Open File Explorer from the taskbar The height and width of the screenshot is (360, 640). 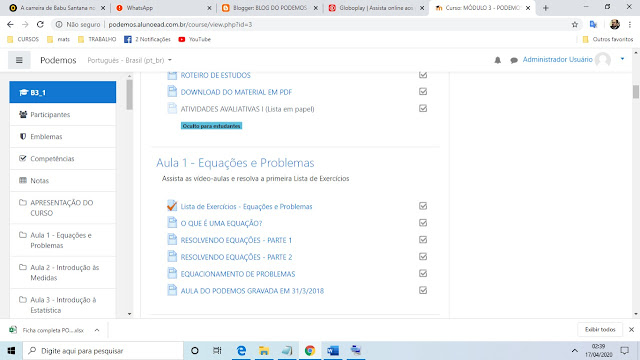(264, 351)
